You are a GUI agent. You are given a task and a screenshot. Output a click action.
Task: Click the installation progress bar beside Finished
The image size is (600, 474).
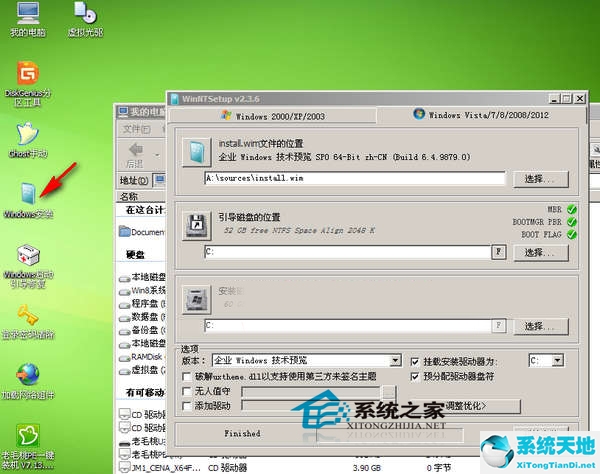coord(390,435)
